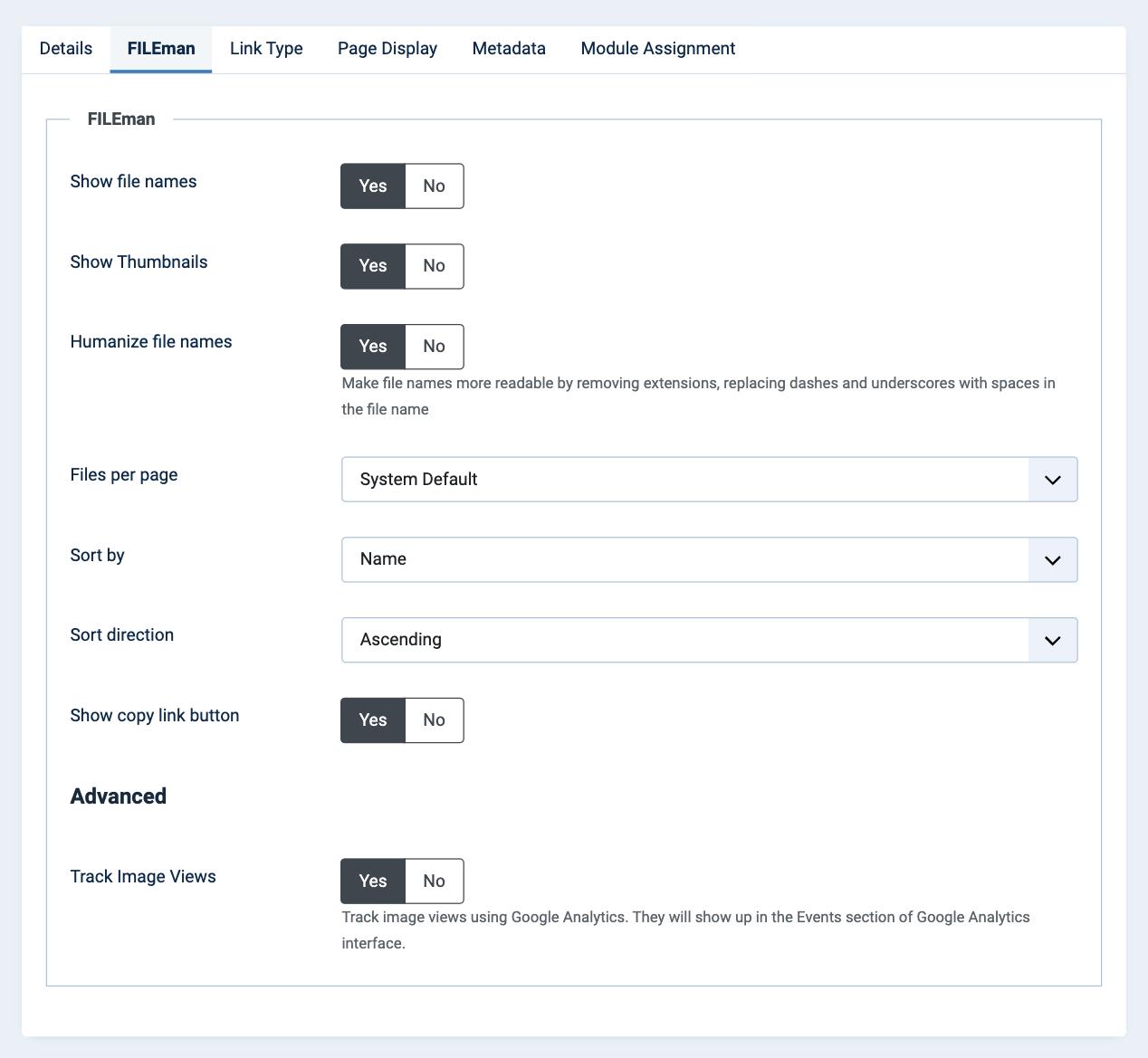Screen dimensions: 1148x1058
Task: Switch to the Details tab
Action: pos(66,49)
